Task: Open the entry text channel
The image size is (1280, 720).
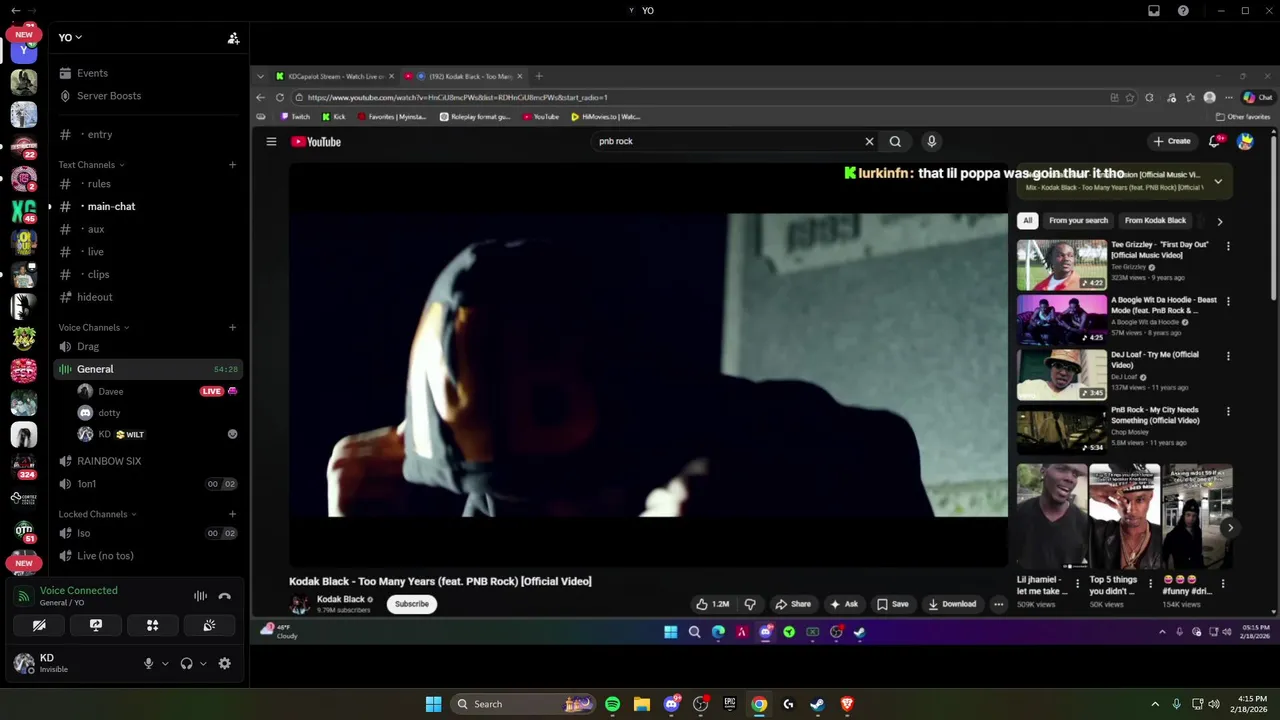Action: [97, 134]
